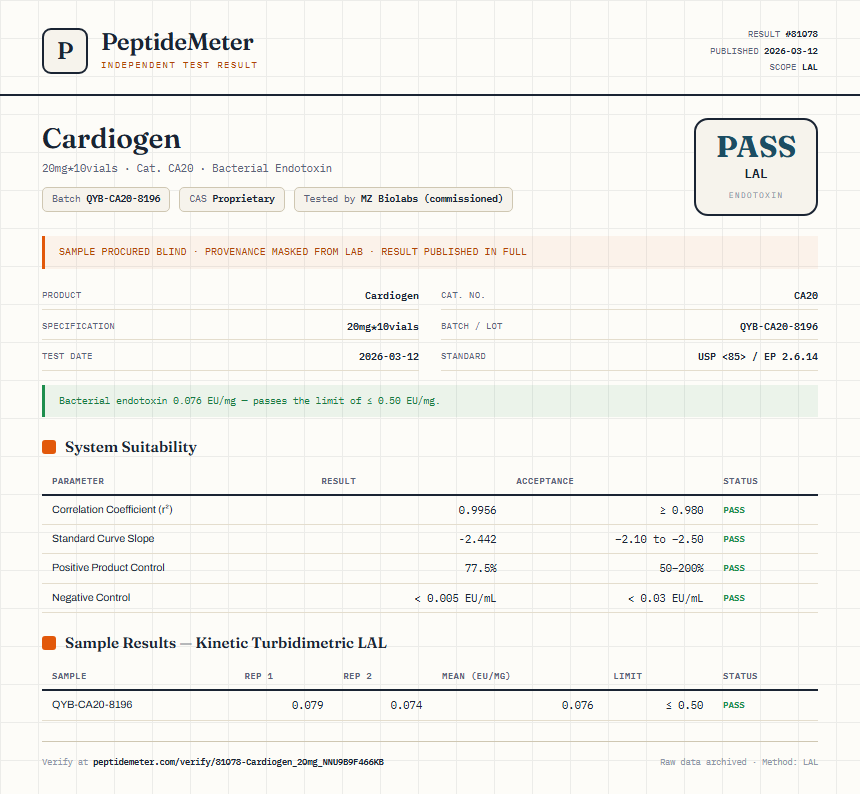The height and width of the screenshot is (794, 860).
Task: Click the orange square beside System Suitability
Action: point(49,447)
